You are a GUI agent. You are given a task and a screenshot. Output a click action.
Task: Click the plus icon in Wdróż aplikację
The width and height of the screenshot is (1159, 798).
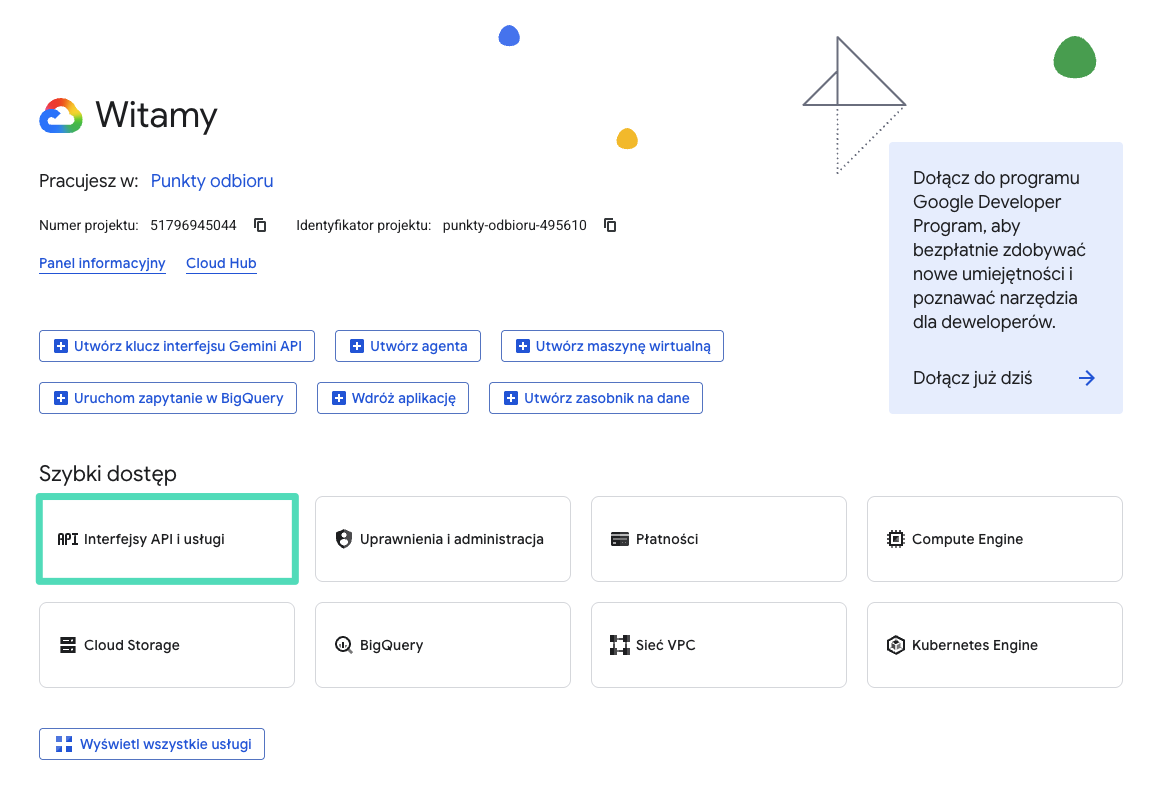[x=339, y=398]
